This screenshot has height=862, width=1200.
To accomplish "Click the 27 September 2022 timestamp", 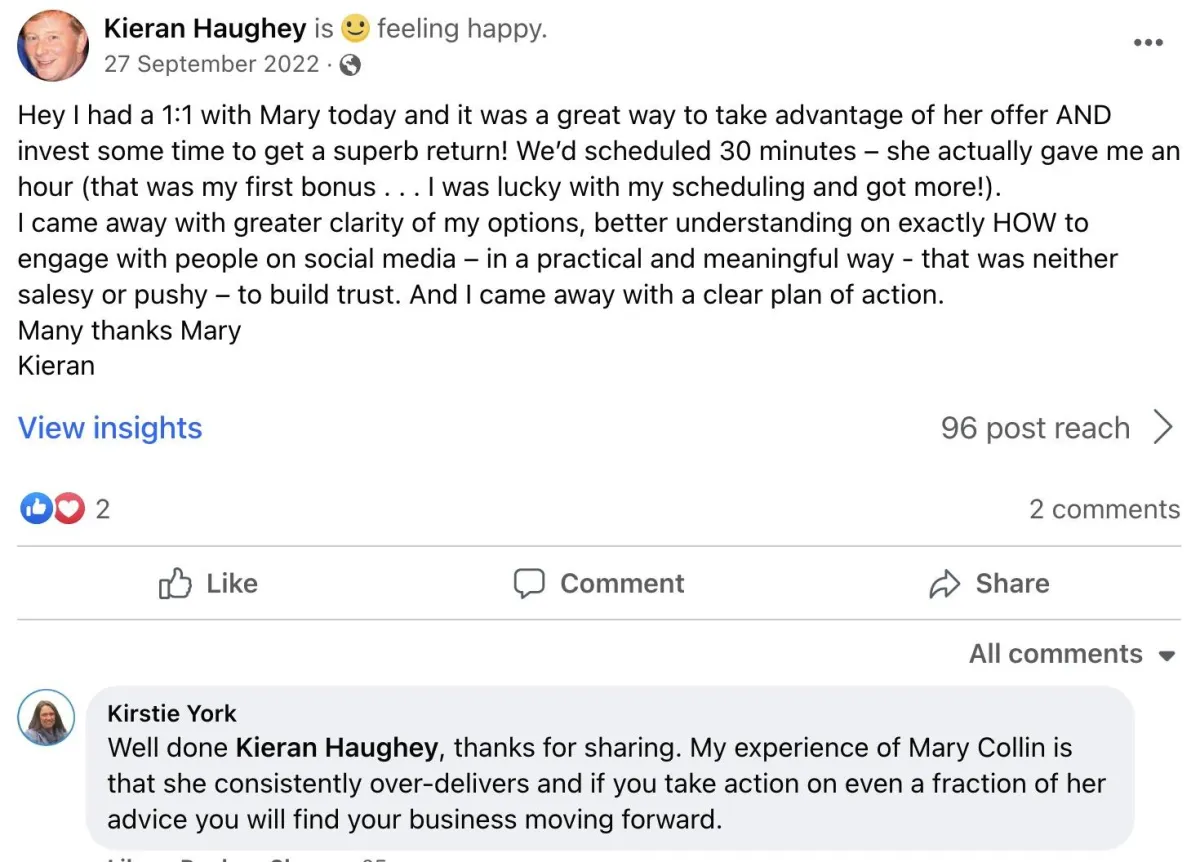I will (x=211, y=65).
